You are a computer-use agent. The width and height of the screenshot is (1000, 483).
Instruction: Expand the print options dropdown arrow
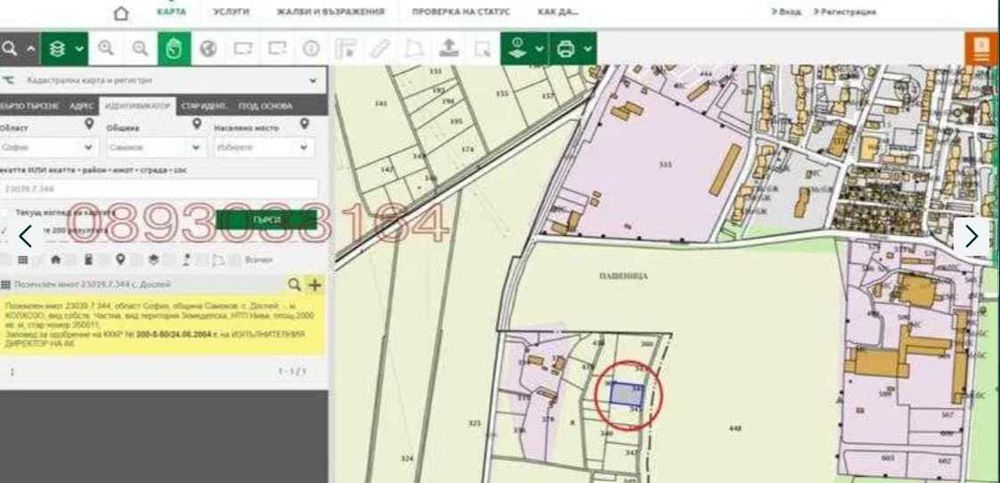[x=587, y=49]
